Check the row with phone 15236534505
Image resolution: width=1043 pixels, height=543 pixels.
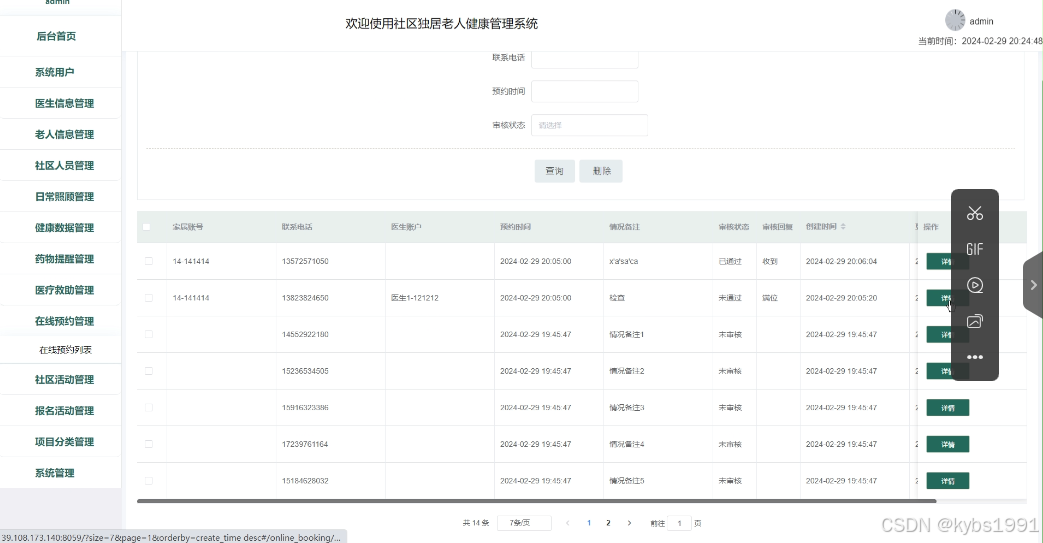point(149,371)
